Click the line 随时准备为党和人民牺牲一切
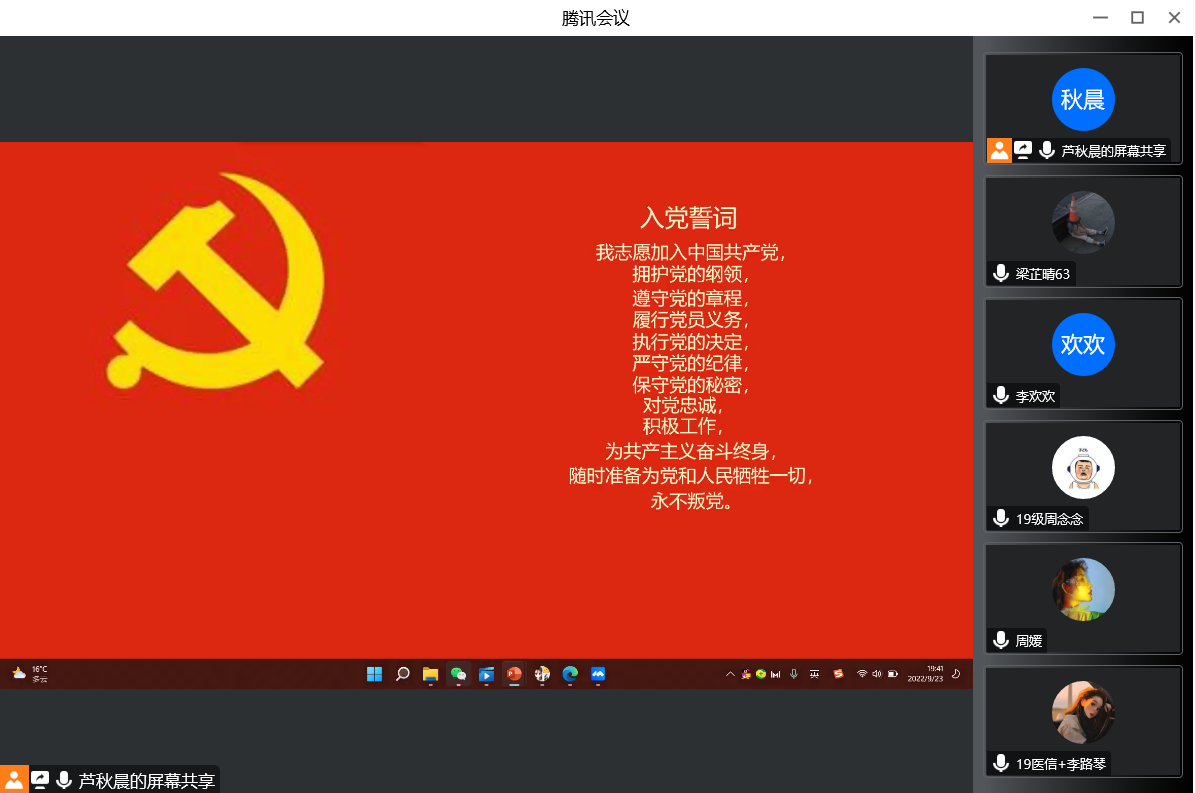The image size is (1196, 793). click(x=690, y=476)
